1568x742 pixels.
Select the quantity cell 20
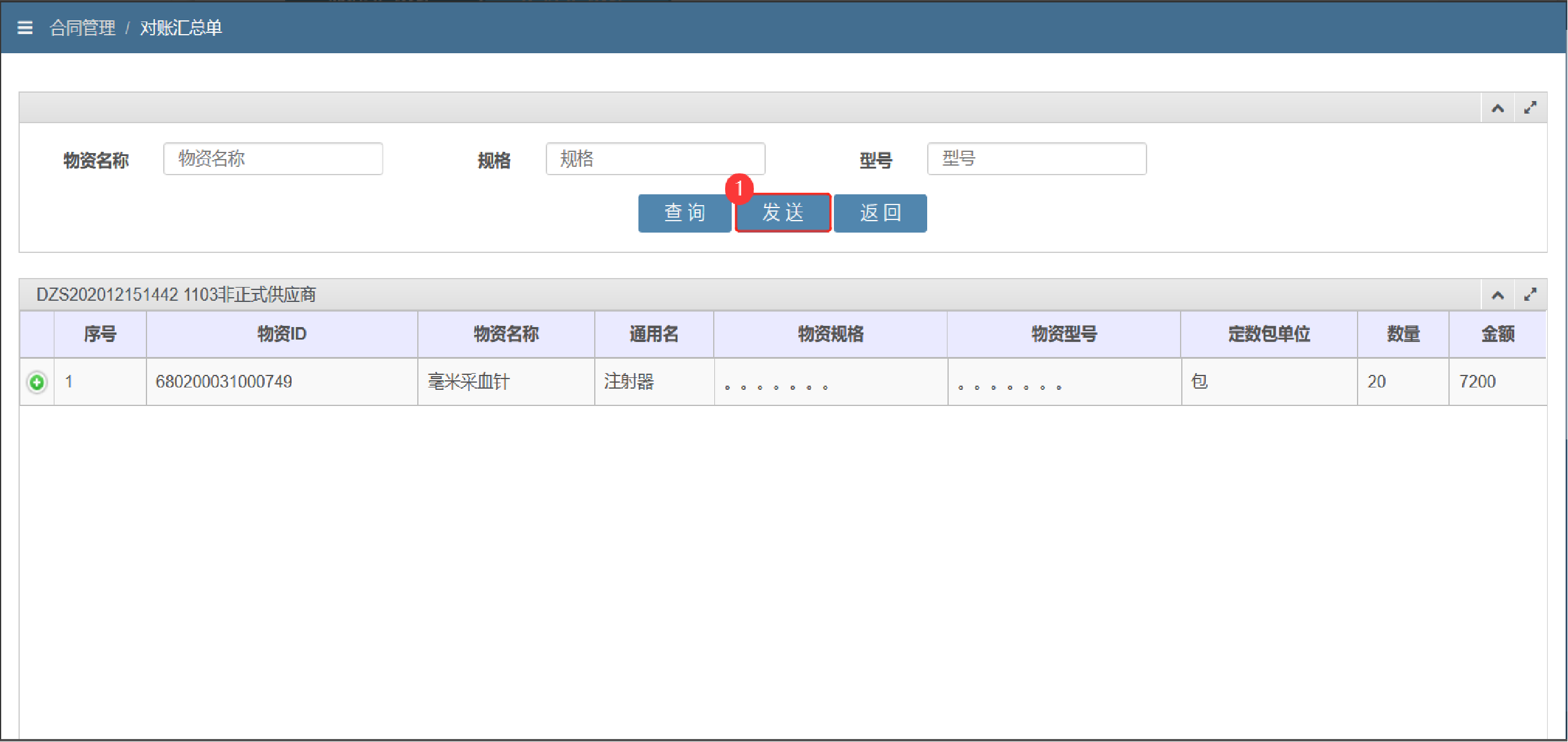click(x=1404, y=382)
